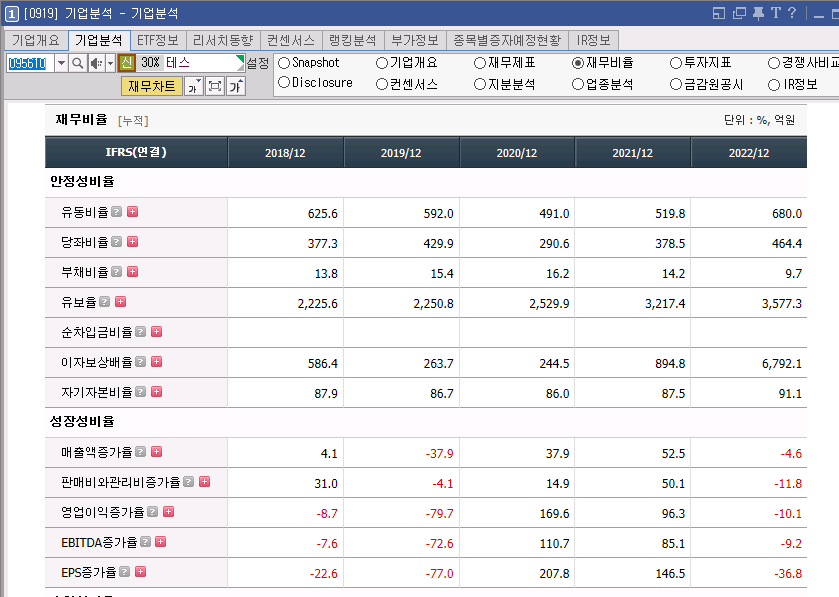Click the fit-to-screen frame icon

[215, 86]
